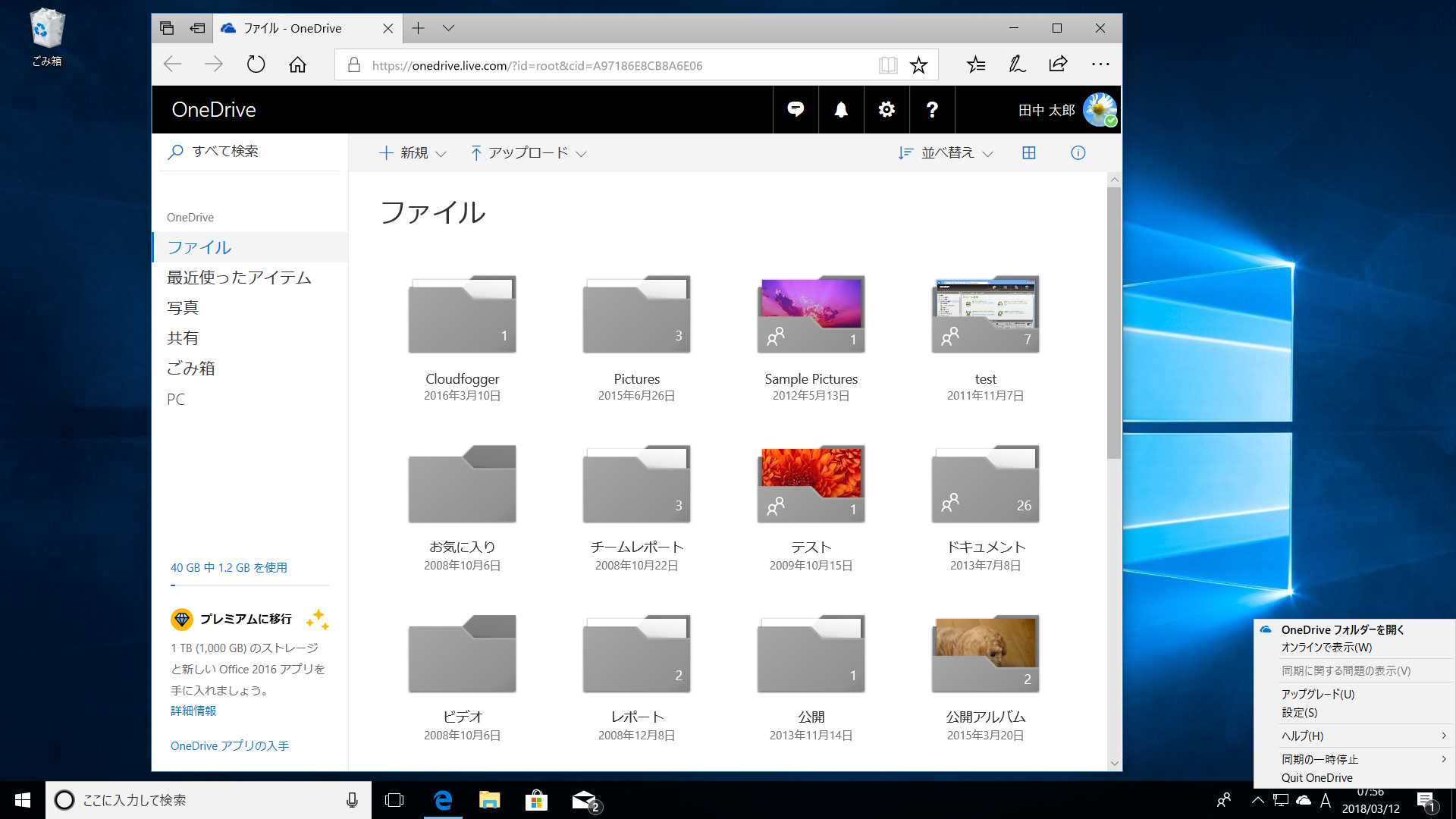Viewport: 1456px width, 819px height.
Task: Add the page to favorites with the star
Action: (x=919, y=65)
